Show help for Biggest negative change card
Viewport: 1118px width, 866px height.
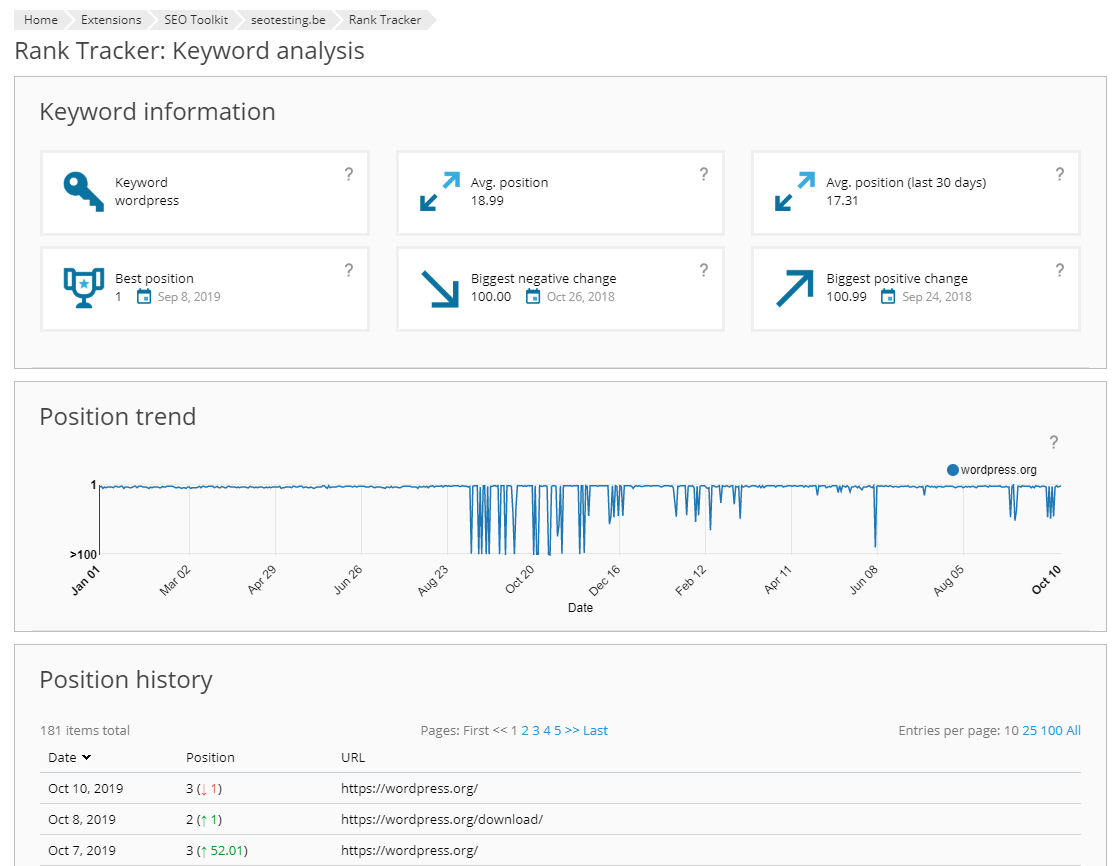(704, 270)
